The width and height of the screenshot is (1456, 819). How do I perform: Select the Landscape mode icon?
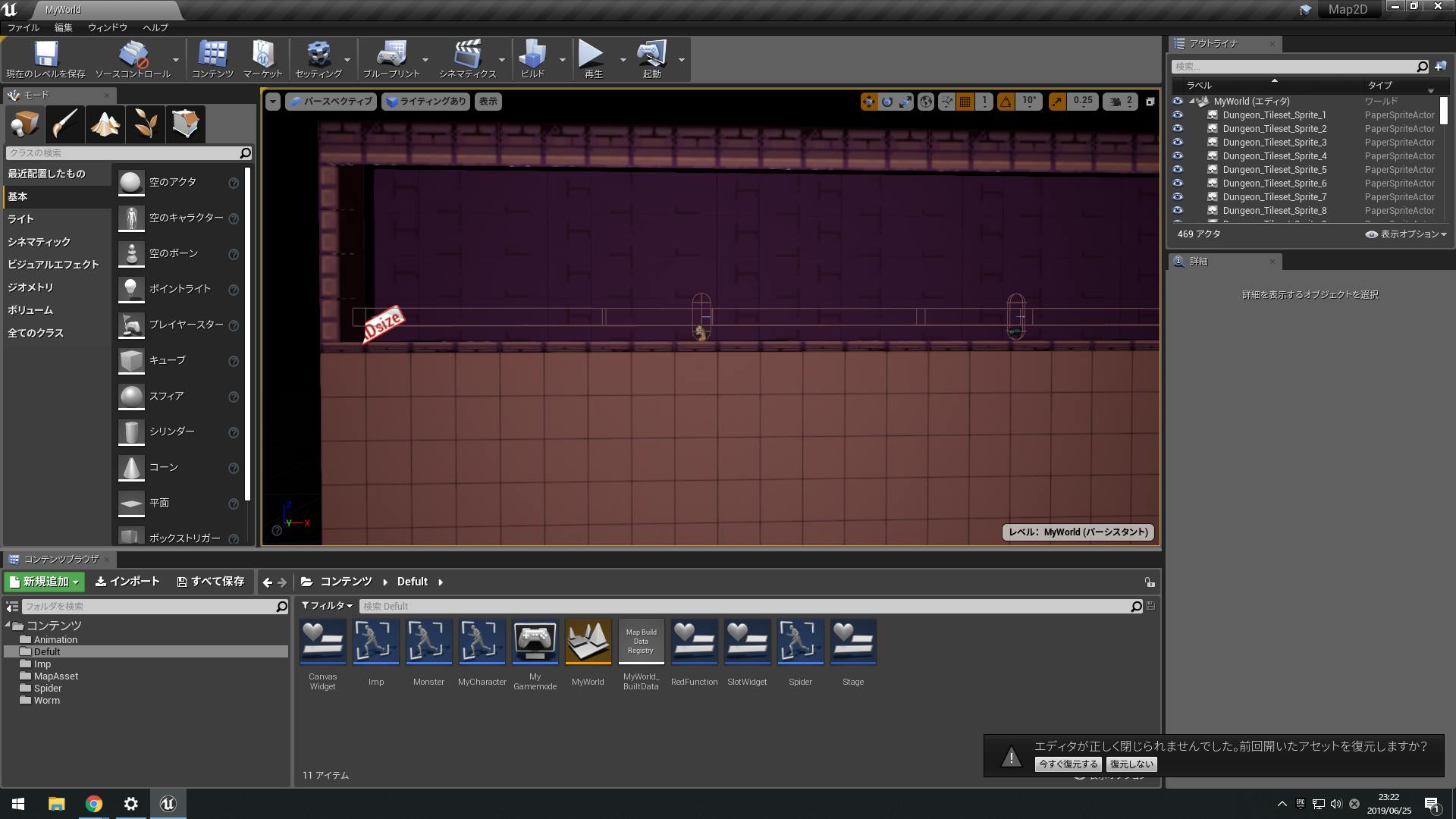click(105, 124)
